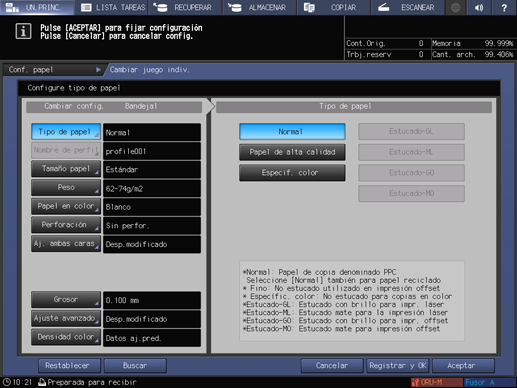Switch to the ALMACENAR tab
Screen dimensions: 517x388
[260, 7]
